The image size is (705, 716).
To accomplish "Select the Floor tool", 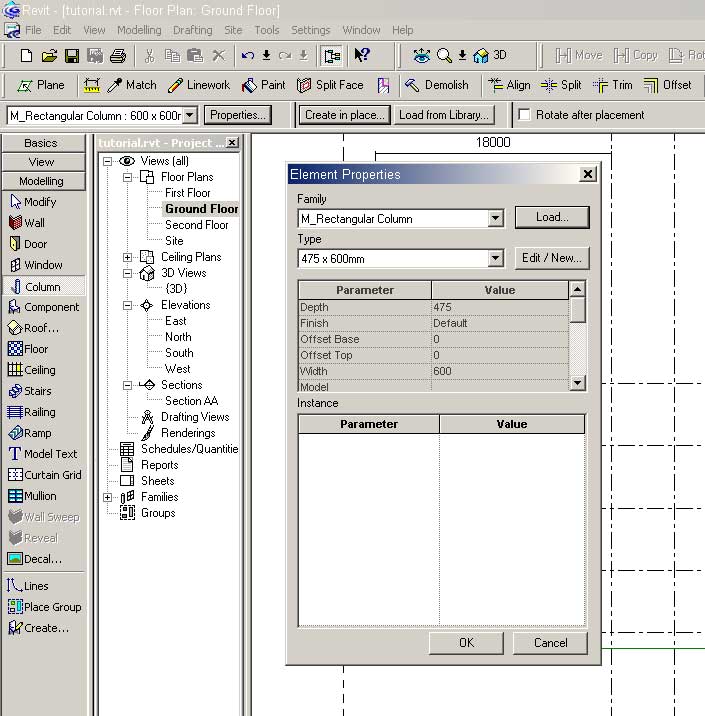I will [x=28, y=349].
